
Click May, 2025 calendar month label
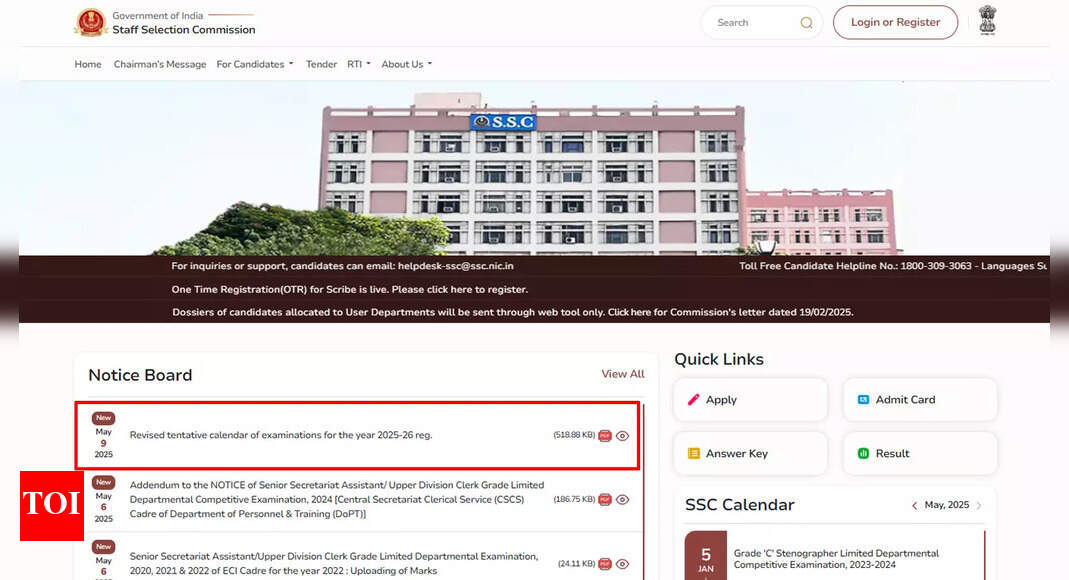point(946,505)
